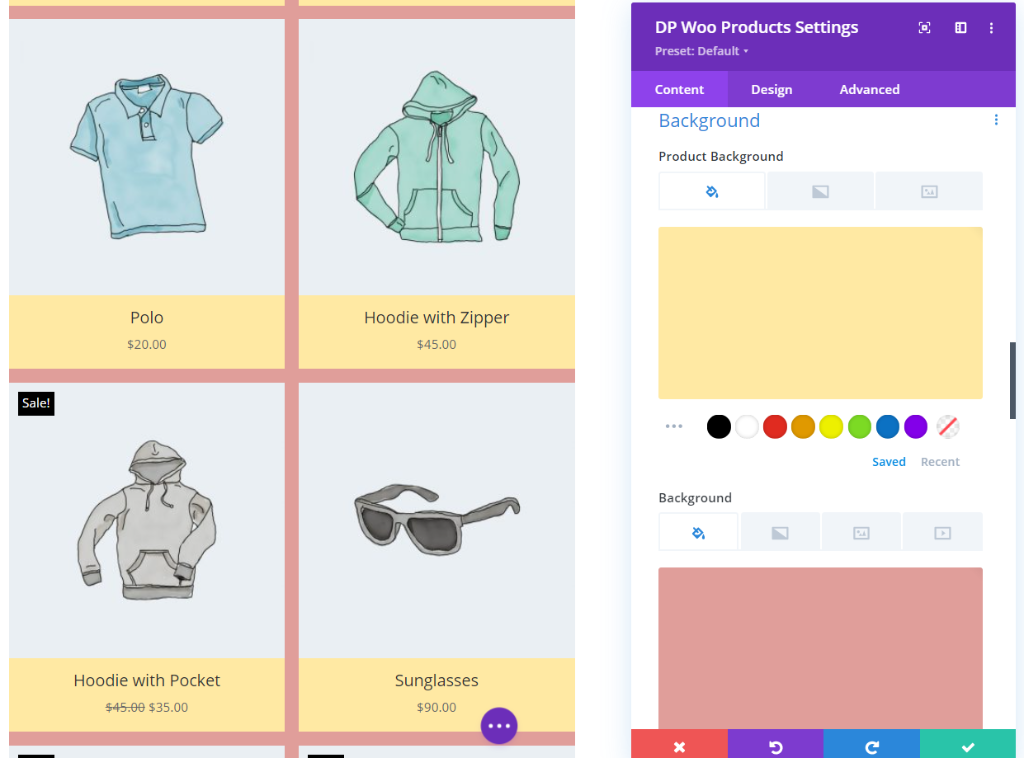The width and height of the screenshot is (1024, 758).
Task: Select Background image tab icon
Action: pyautogui.click(x=861, y=532)
